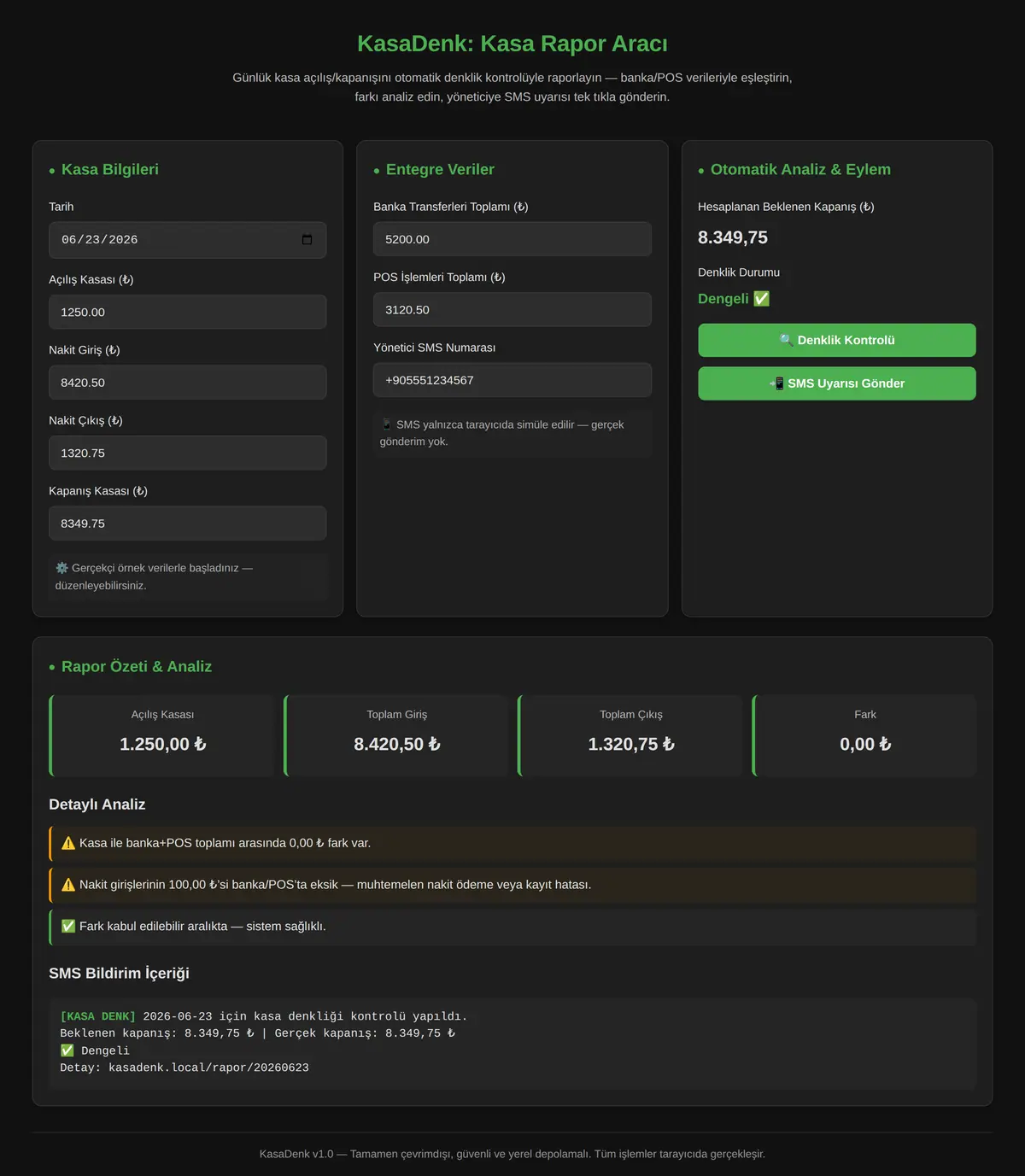Click the gear icon in the sample data note

61,568
